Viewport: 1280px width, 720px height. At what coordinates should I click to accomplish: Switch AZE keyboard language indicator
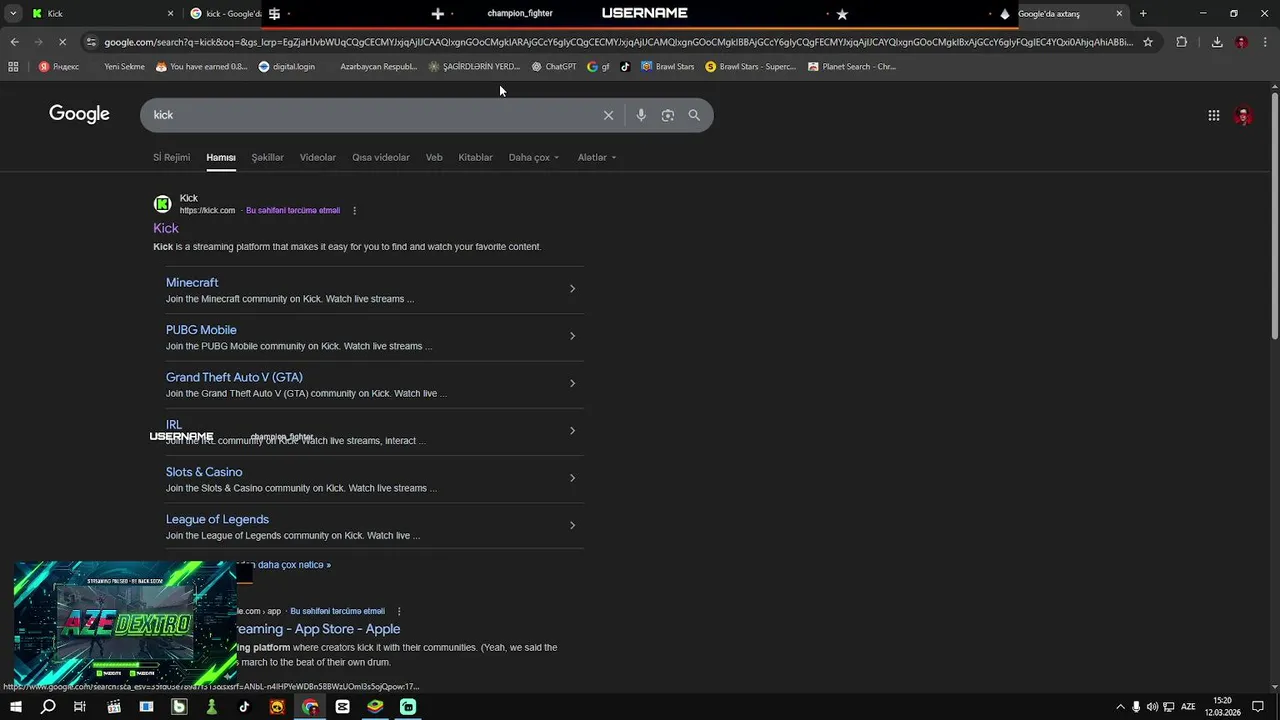pos(1189,707)
